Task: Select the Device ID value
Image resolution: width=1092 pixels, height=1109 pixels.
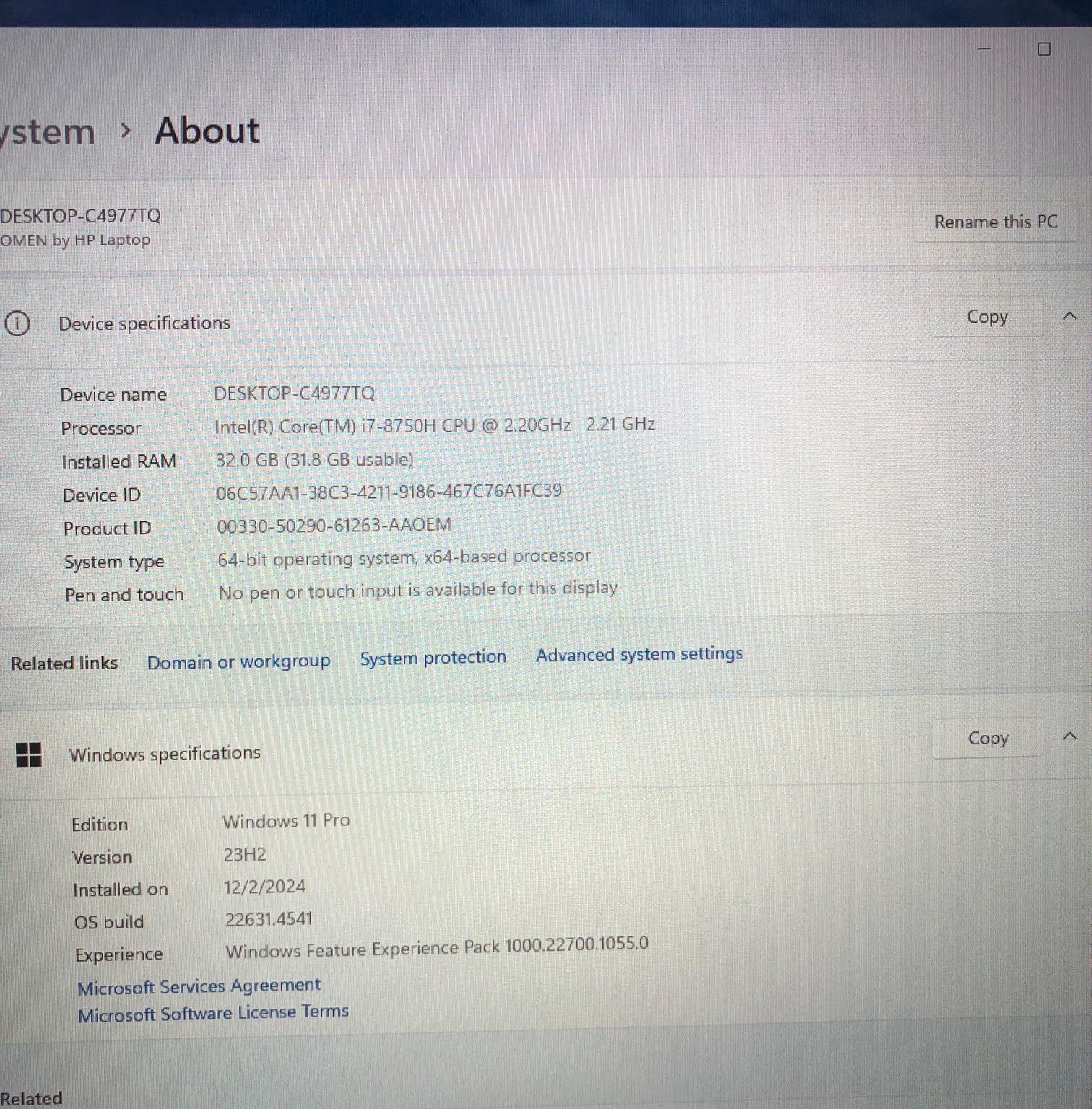Action: (389, 490)
